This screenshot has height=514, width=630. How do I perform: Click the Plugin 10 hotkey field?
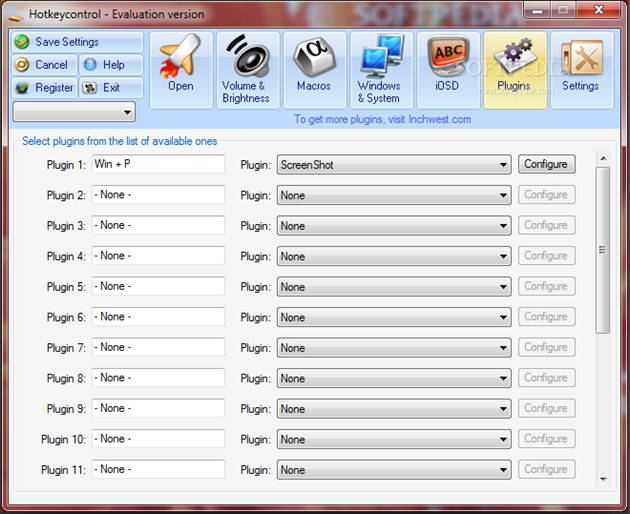point(158,439)
